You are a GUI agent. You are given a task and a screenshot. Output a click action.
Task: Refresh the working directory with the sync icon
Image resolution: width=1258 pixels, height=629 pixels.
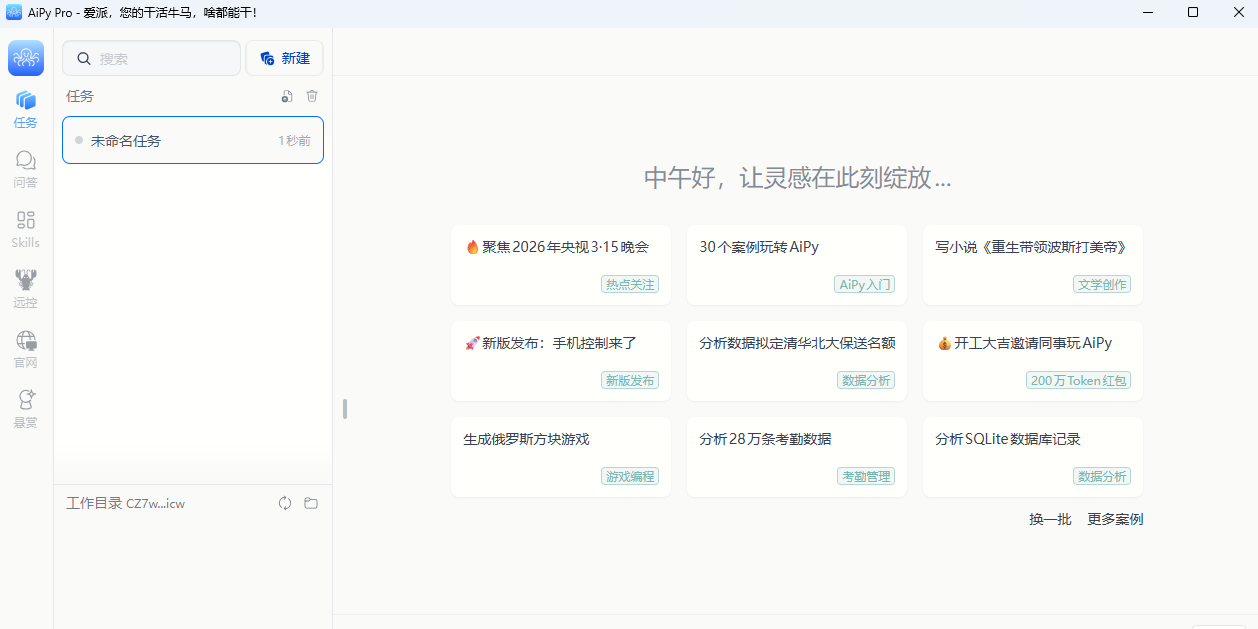coord(285,503)
